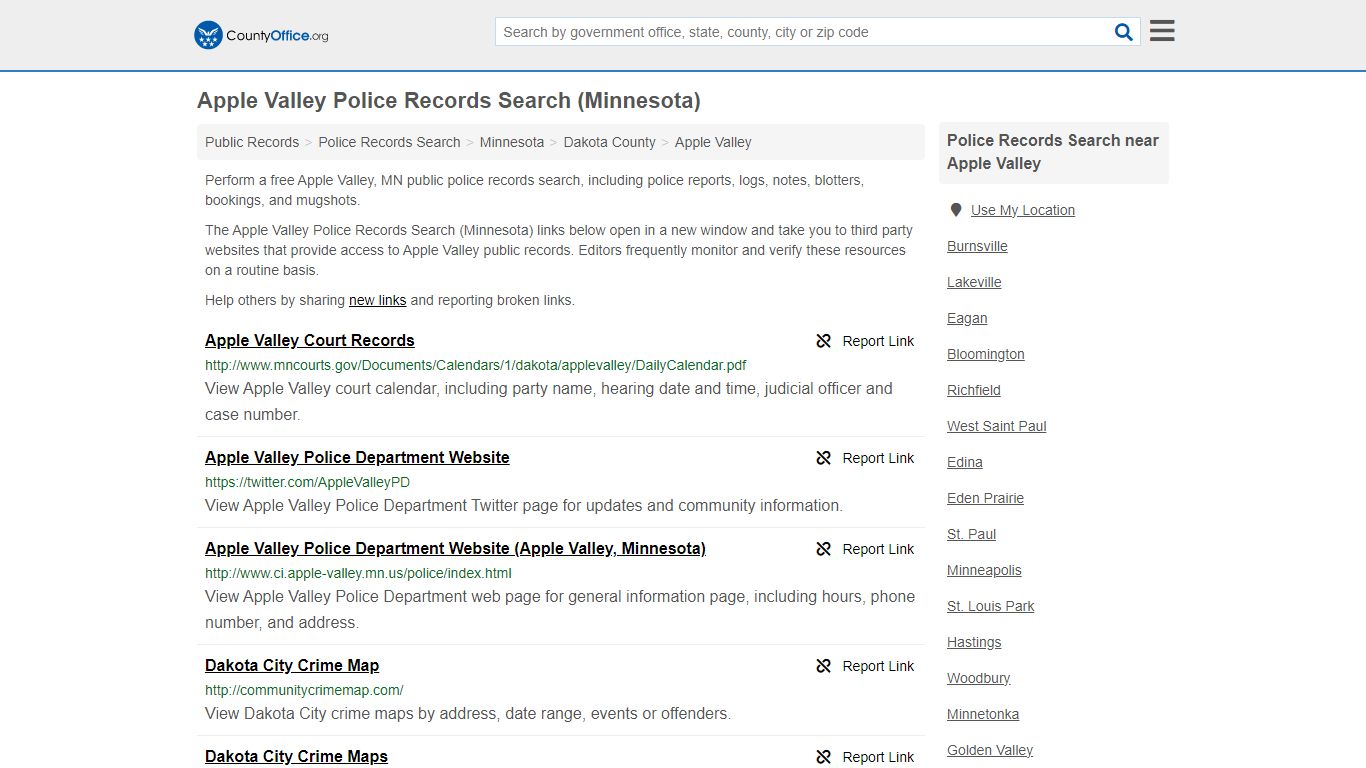Select Apple Valley breadcrumb
1366x768 pixels.
tap(713, 142)
